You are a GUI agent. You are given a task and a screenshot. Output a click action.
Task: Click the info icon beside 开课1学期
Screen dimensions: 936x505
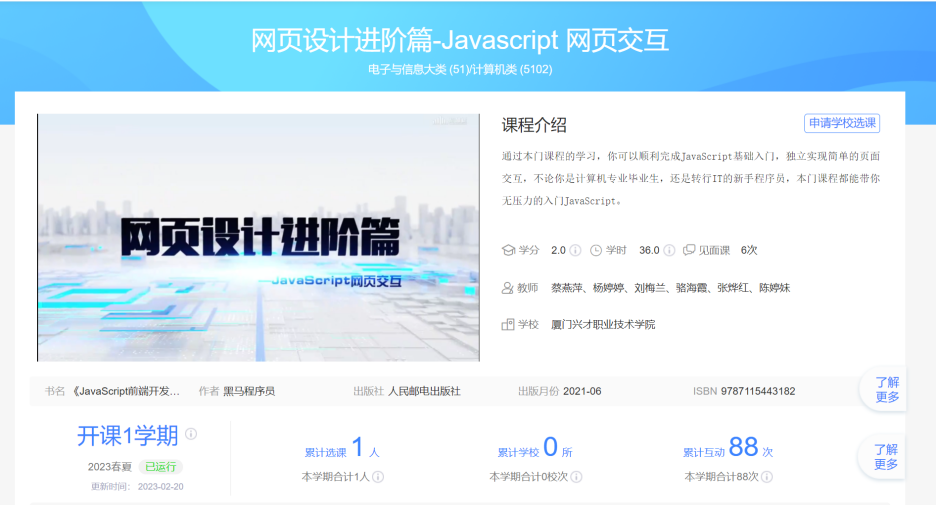191,434
